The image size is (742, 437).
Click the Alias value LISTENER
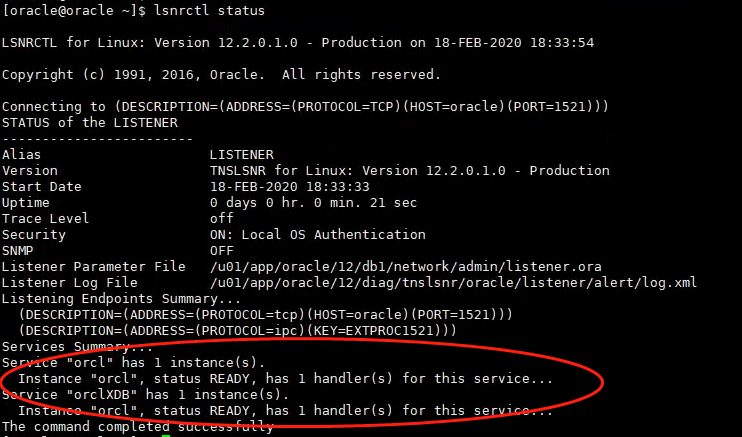242,155
